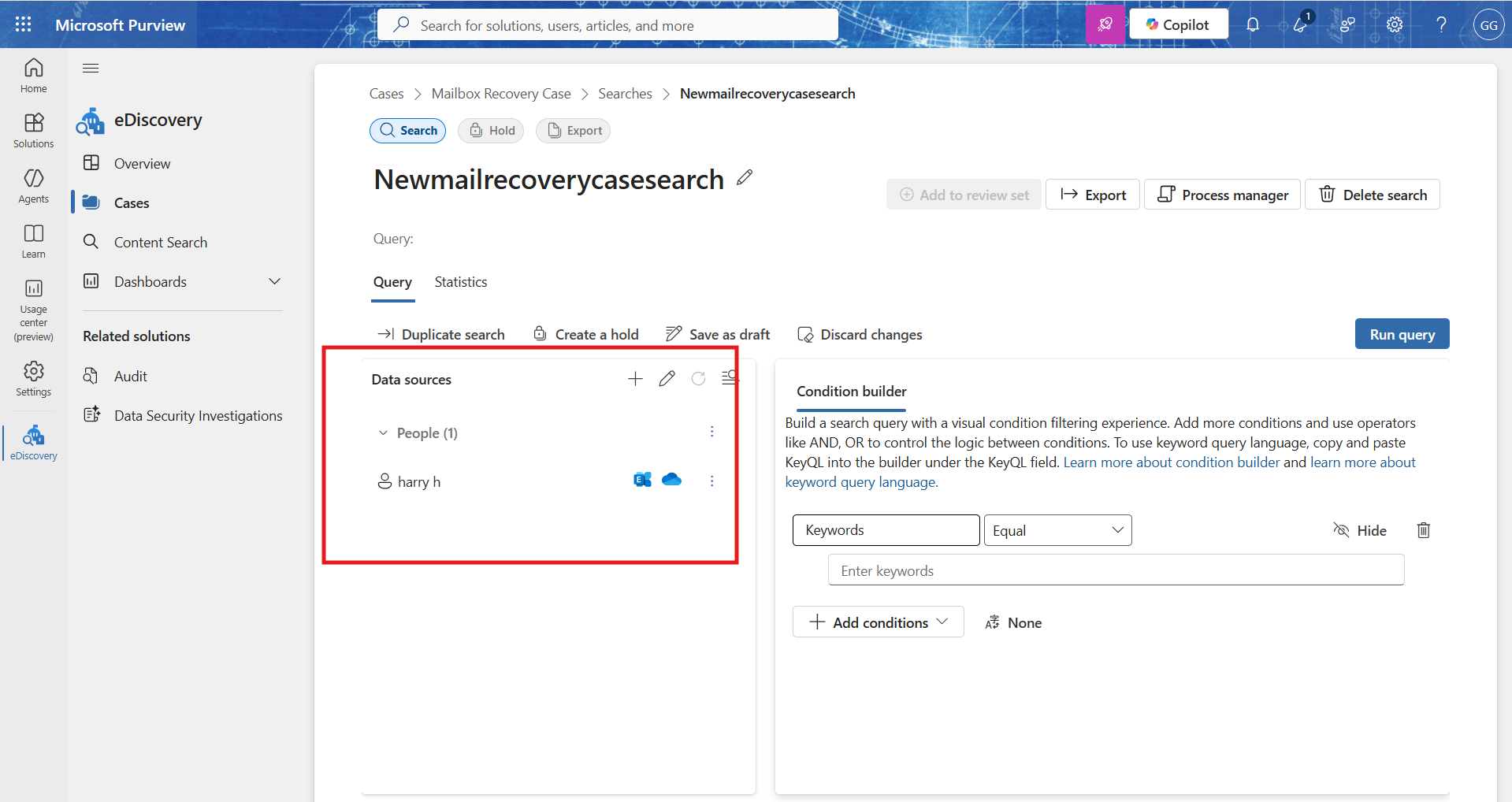1512x802 pixels.
Task: Open Solutions in the left rail
Action: [33, 131]
